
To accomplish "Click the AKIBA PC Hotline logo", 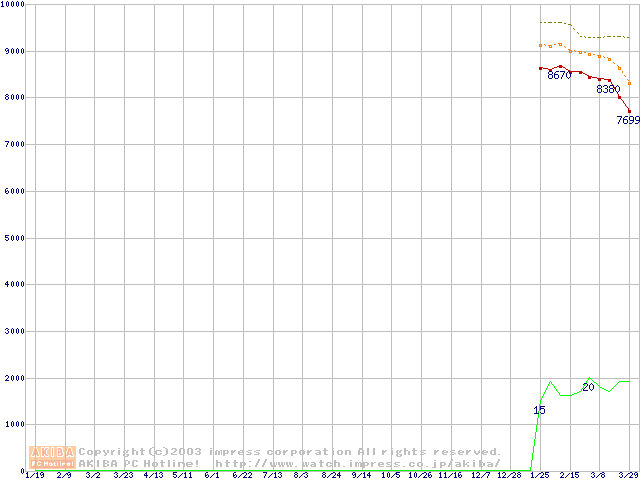I will [53, 457].
